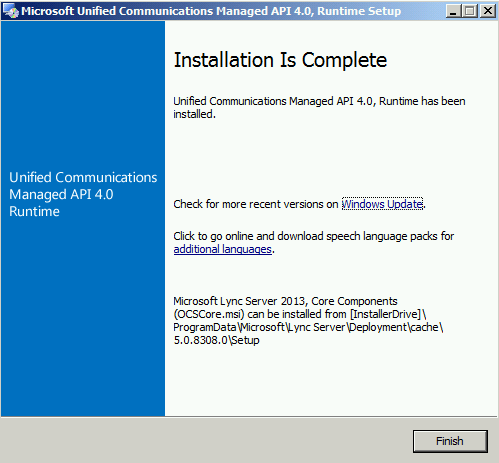
Task: Click the word 'Runtime' in the blue sidebar
Action: point(34,211)
